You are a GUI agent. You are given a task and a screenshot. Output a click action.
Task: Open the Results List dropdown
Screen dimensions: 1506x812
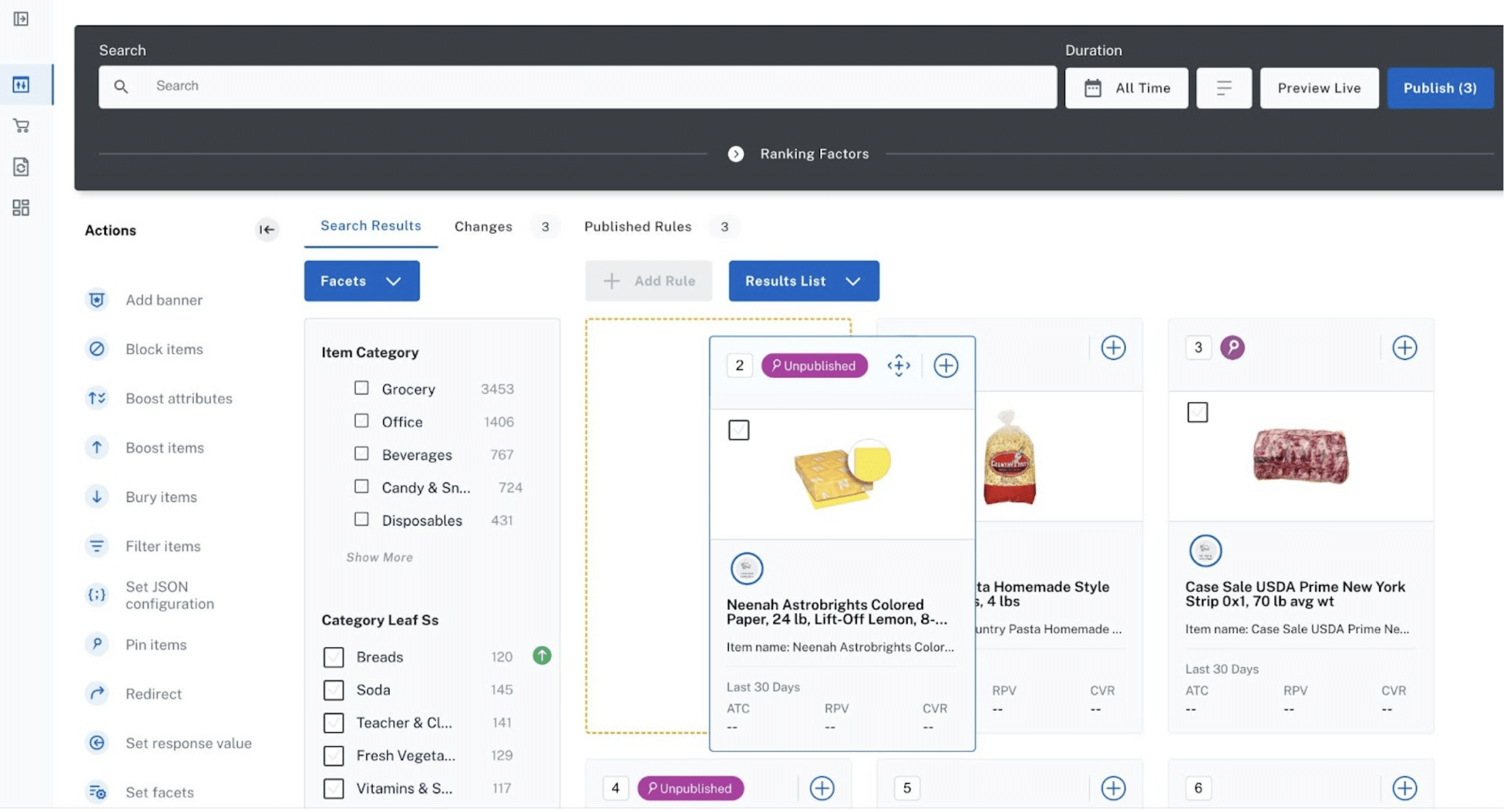804,281
